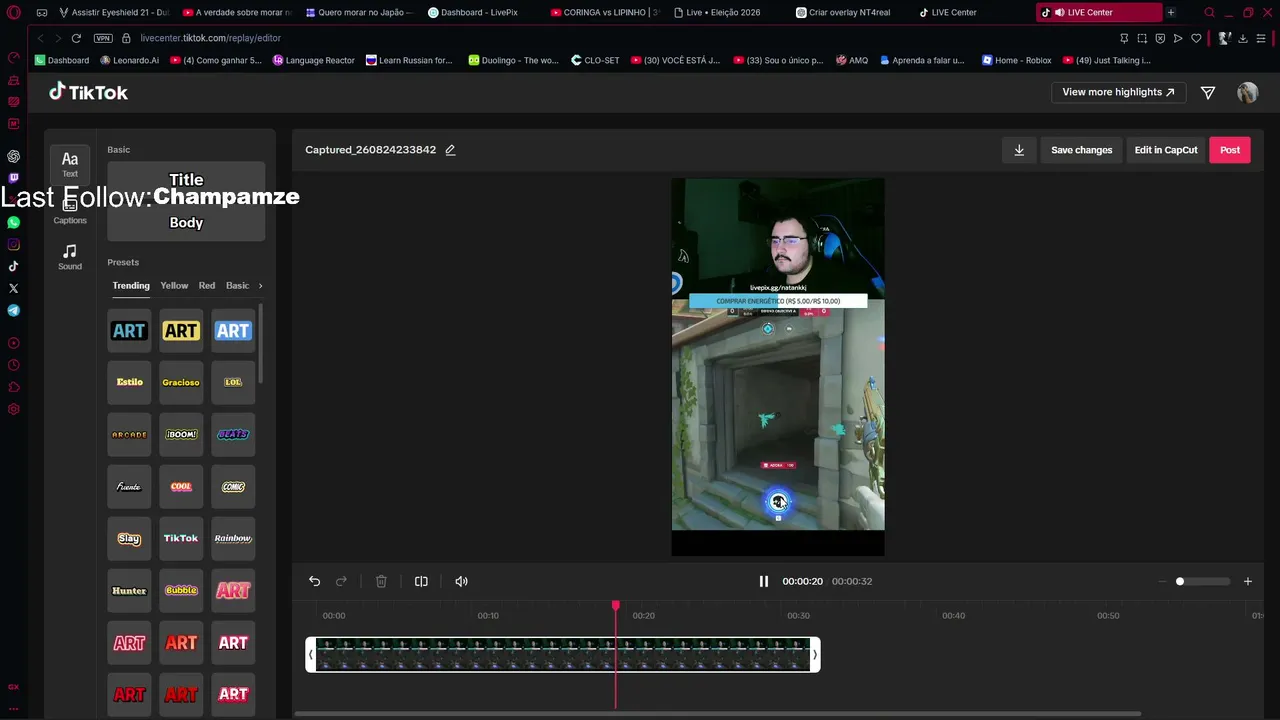Open the Duolingo bookmark
This screenshot has height=720, width=1280.
click(x=513, y=60)
